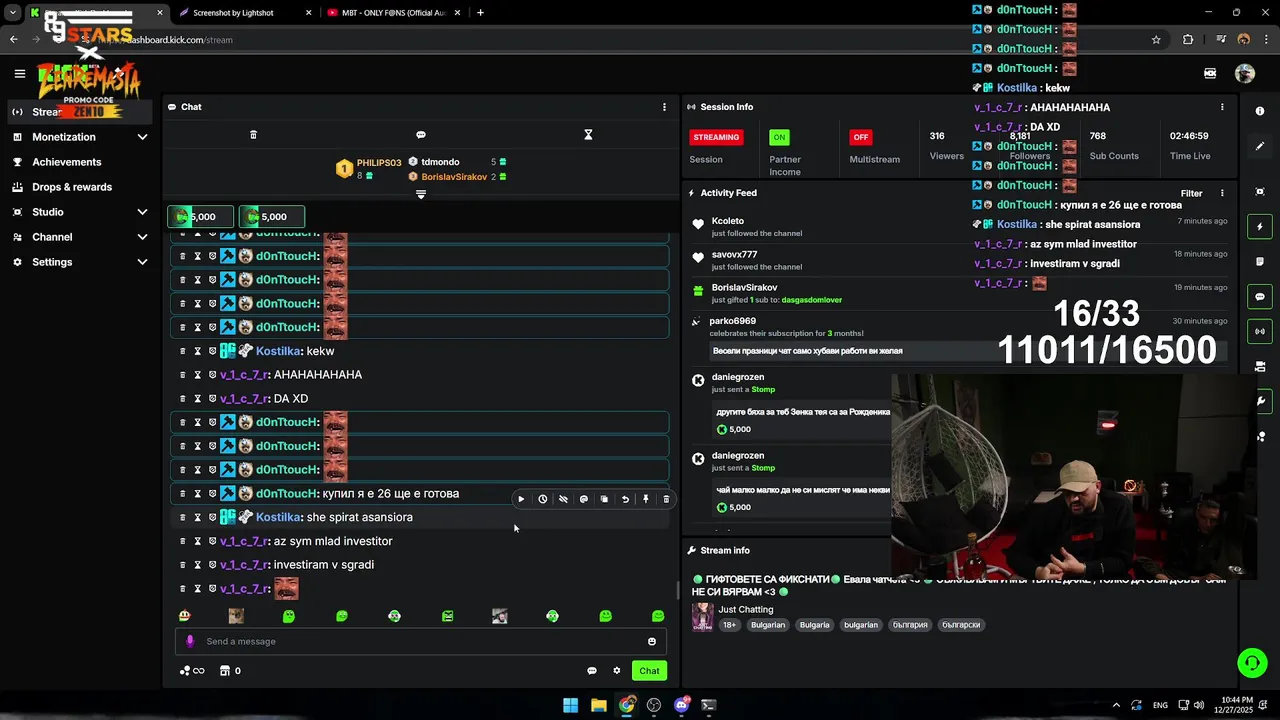Expand the Channel sidebar section
1280x720 pixels.
142,237
